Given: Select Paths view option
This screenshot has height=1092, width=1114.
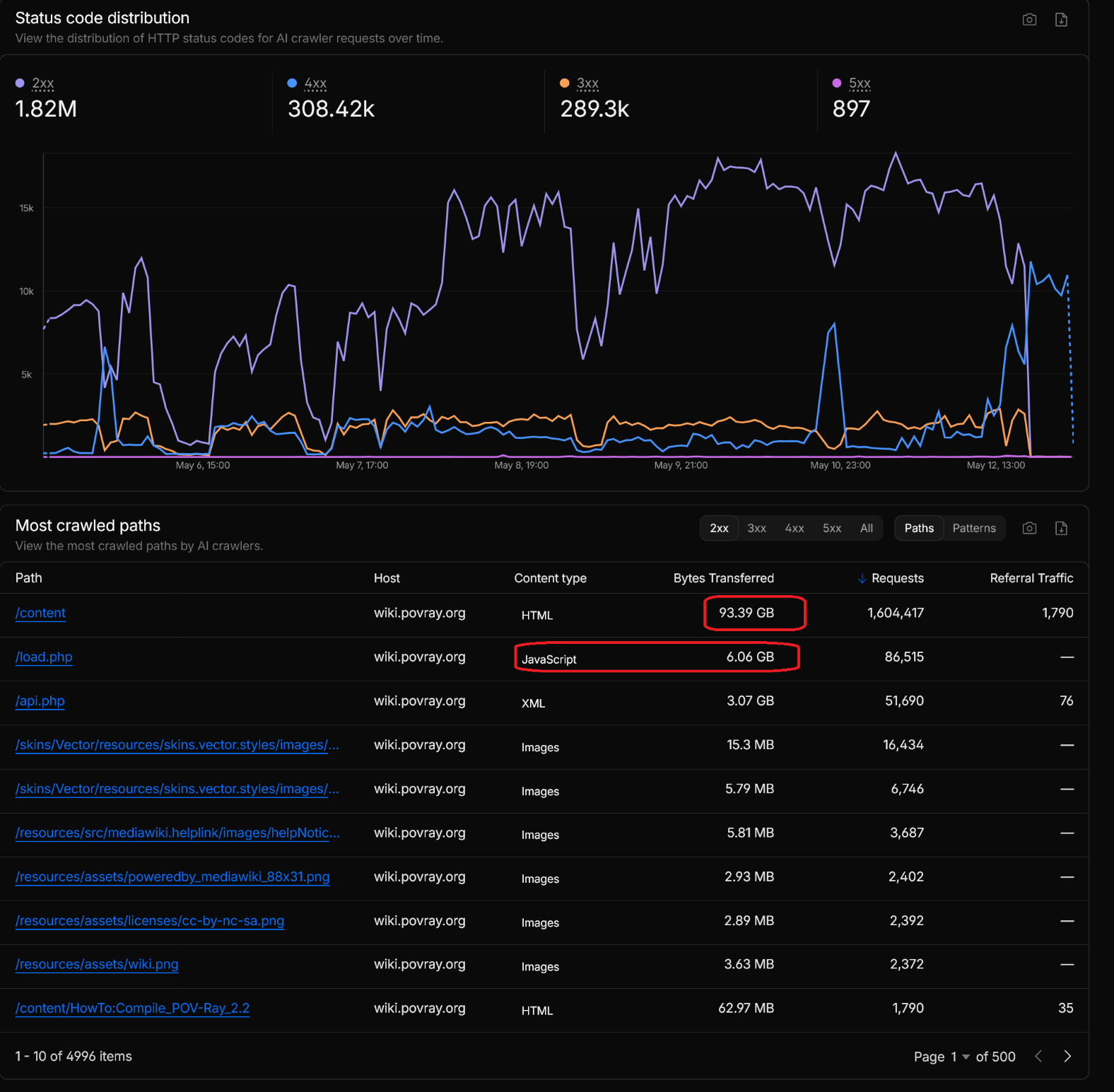Looking at the screenshot, I should click(x=919, y=528).
